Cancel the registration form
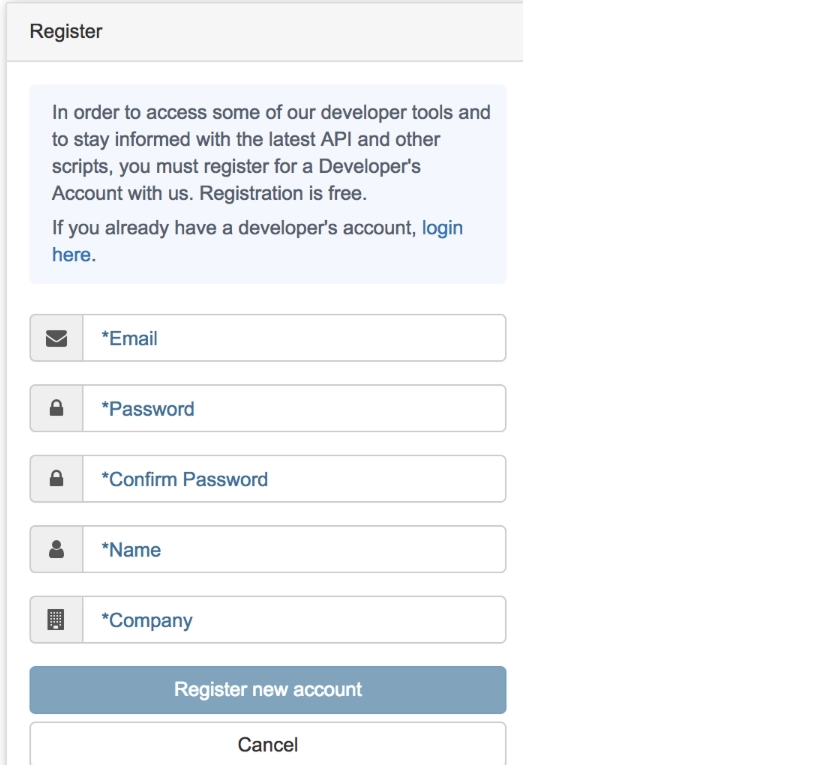This screenshot has width=825, height=765. point(267,745)
